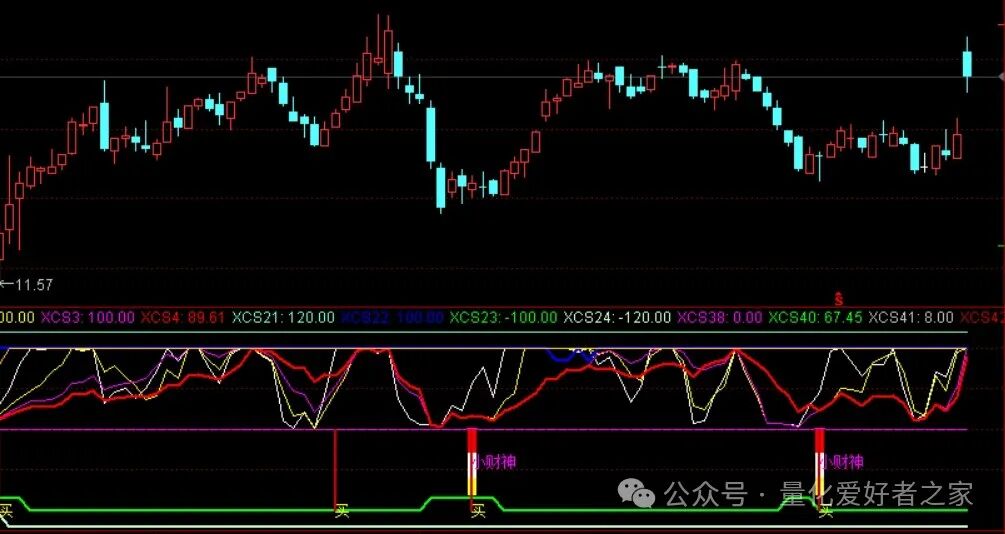The width and height of the screenshot is (1005, 534).
Task: Click the XCS21: 120.00 indicator label
Action: tap(283, 317)
